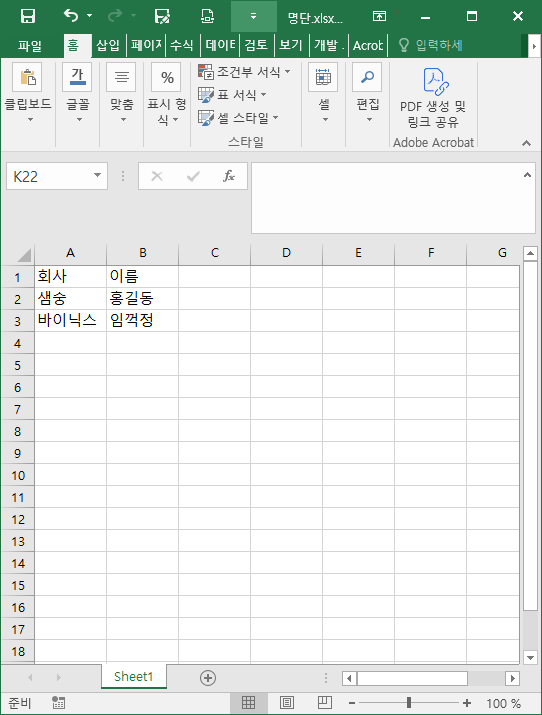
Task: Switch to Normal view in the status bar
Action: (x=248, y=703)
